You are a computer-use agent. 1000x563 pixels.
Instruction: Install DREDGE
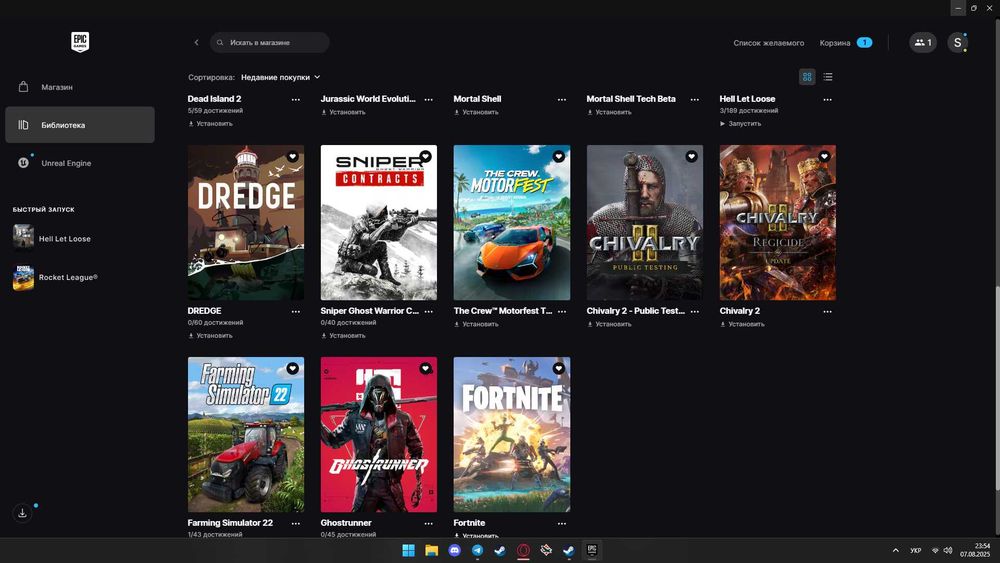[x=210, y=335]
